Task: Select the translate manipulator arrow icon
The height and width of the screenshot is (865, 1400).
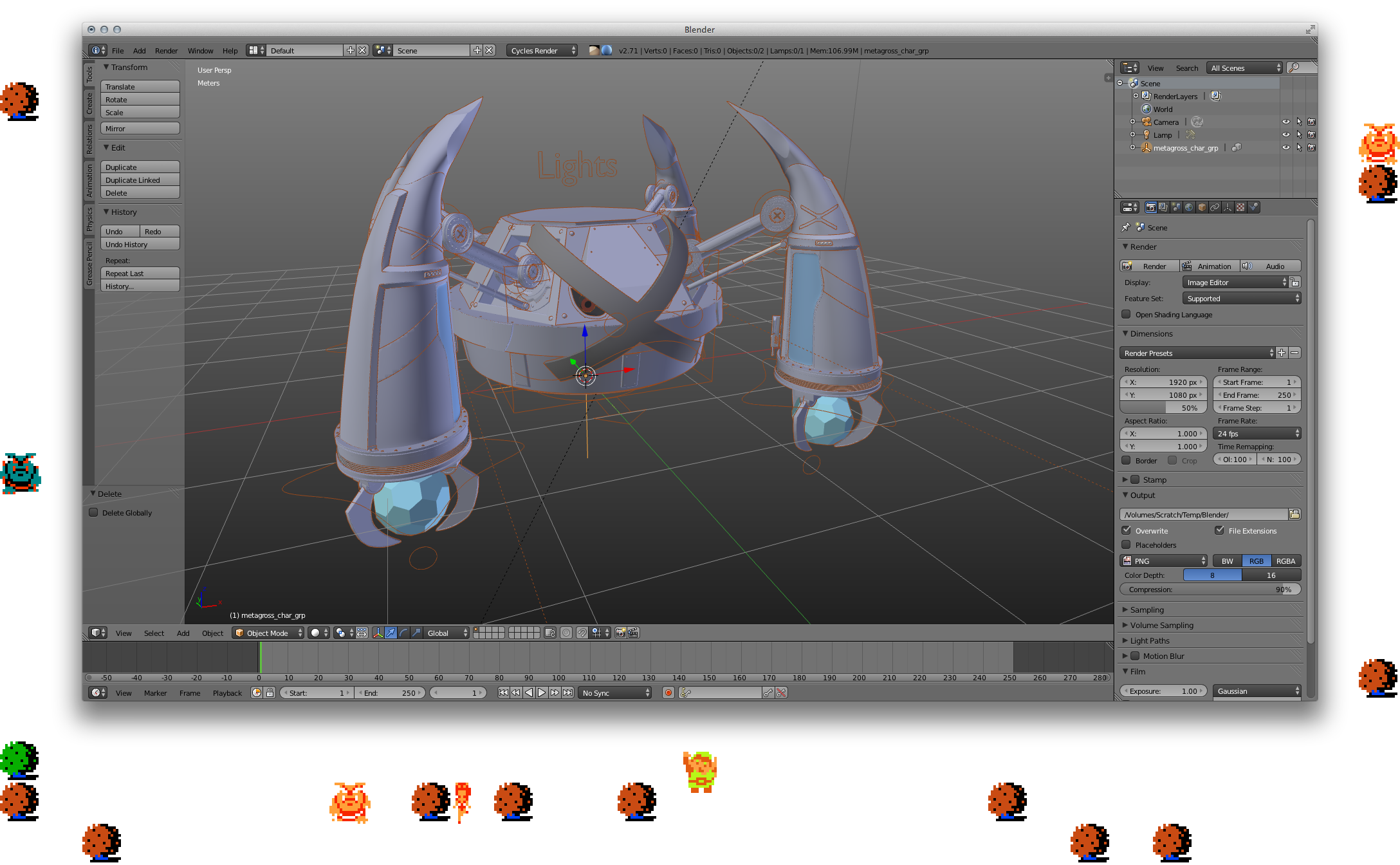Action: tap(391, 633)
